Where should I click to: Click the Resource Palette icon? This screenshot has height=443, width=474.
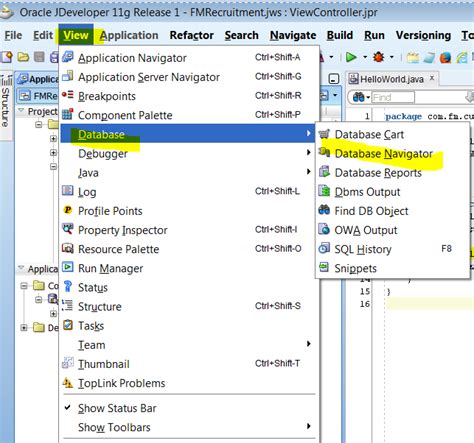(68, 248)
